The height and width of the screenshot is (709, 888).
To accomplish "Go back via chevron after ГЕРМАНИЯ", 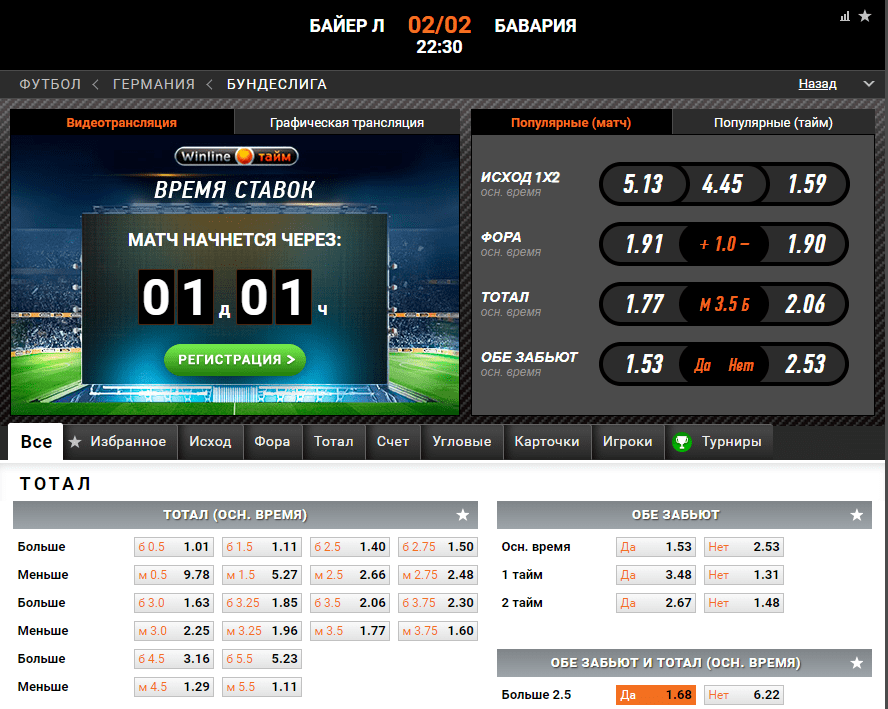I will (x=210, y=84).
